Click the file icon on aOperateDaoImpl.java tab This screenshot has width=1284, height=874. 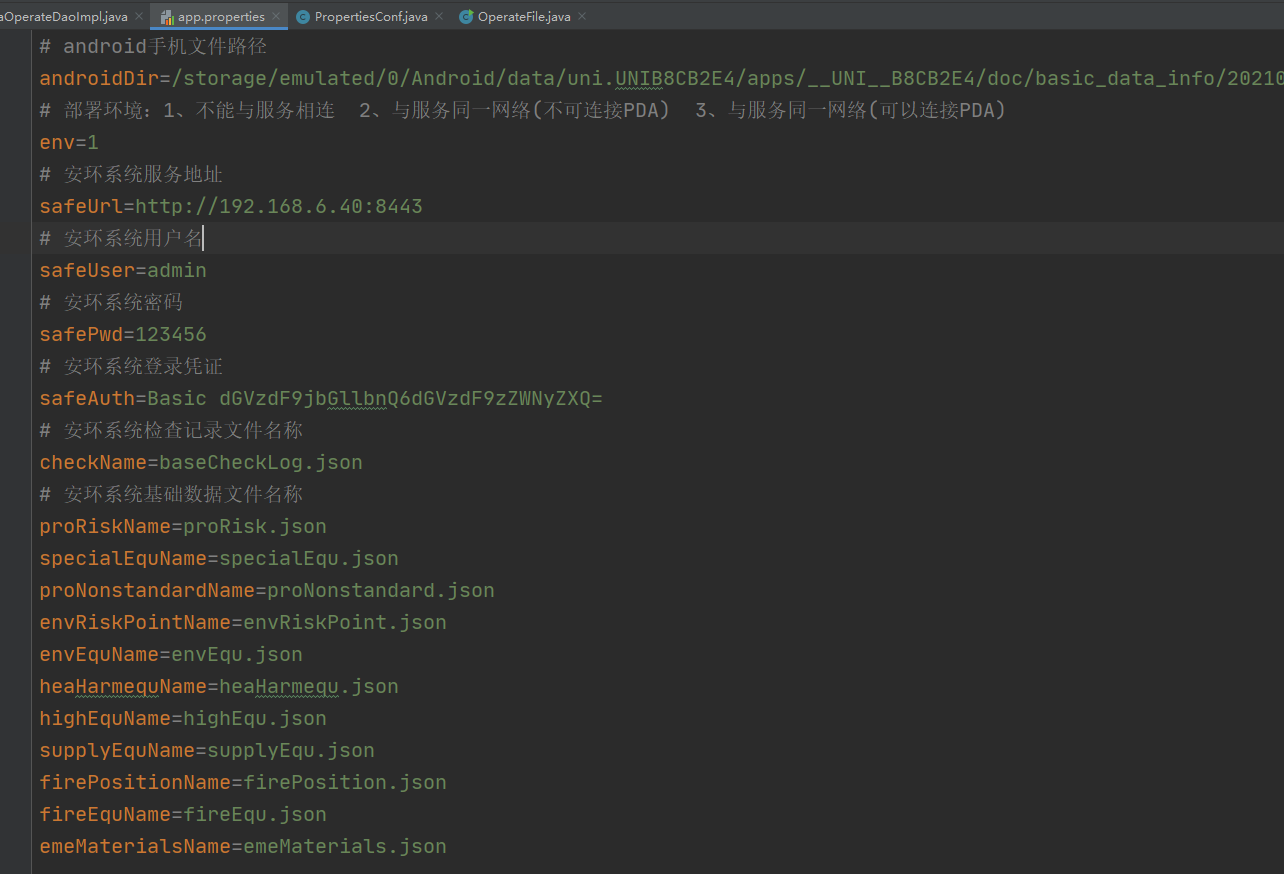point(6,16)
